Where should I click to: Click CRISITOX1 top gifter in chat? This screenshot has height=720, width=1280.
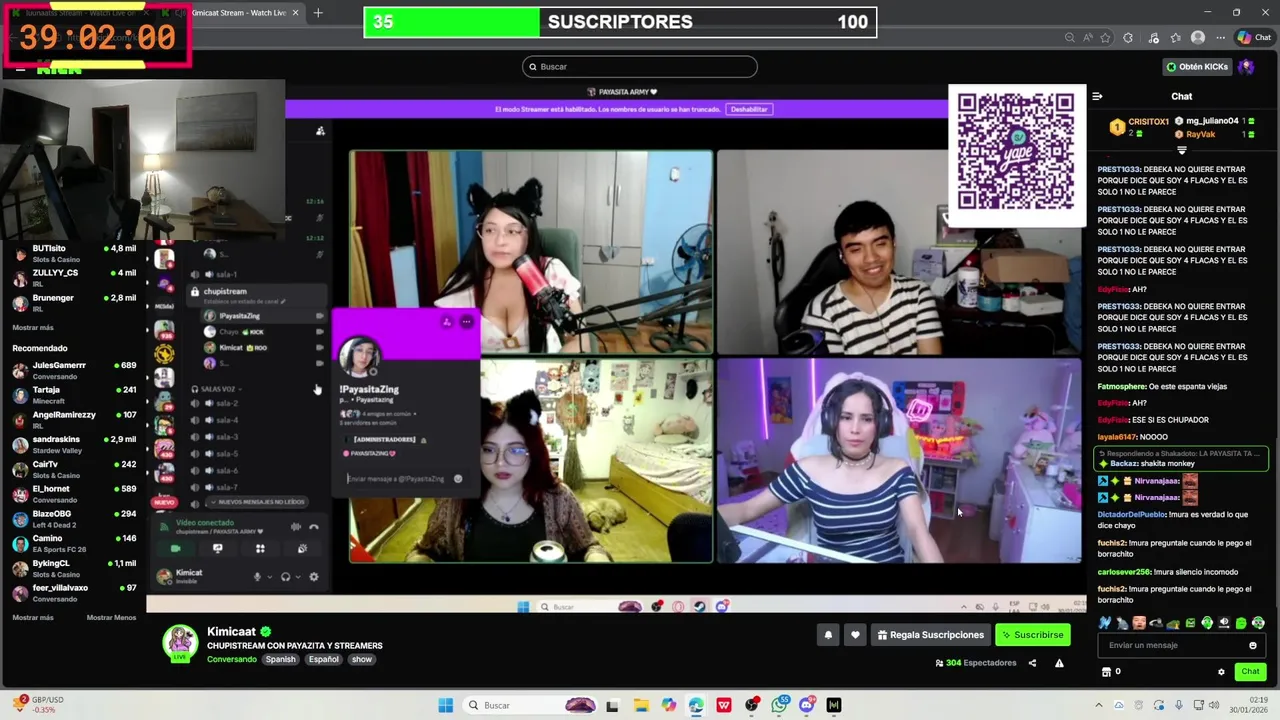pos(1140,127)
